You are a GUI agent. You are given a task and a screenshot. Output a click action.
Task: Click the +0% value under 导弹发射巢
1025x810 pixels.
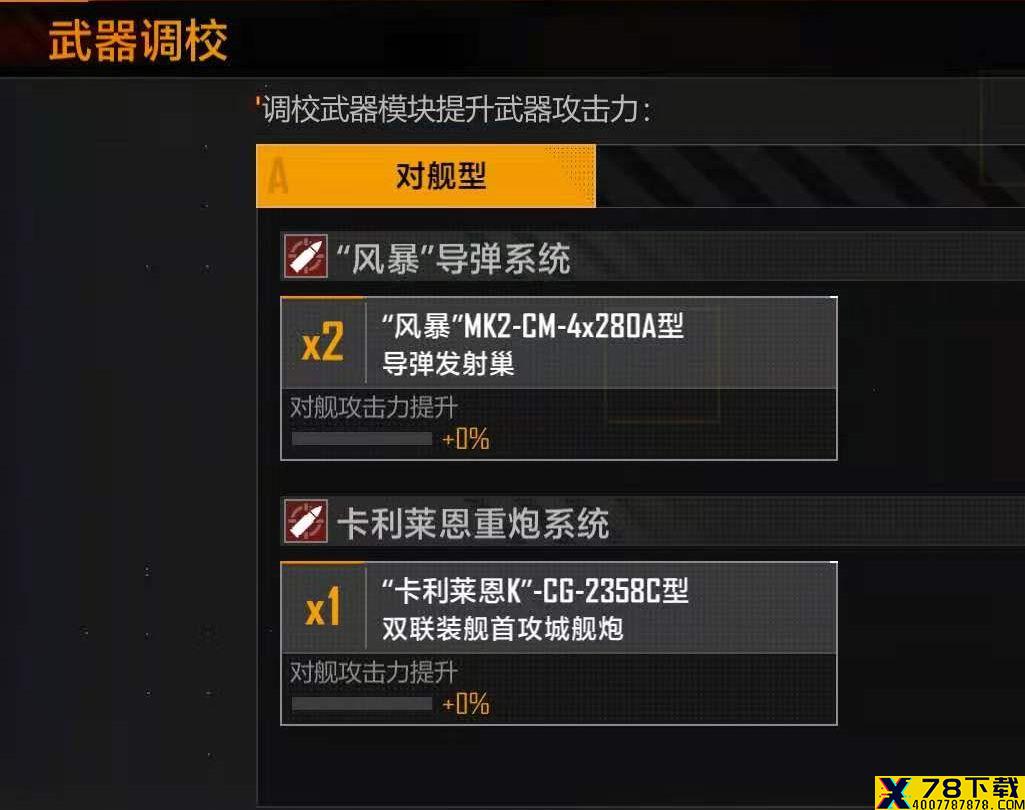click(x=466, y=439)
